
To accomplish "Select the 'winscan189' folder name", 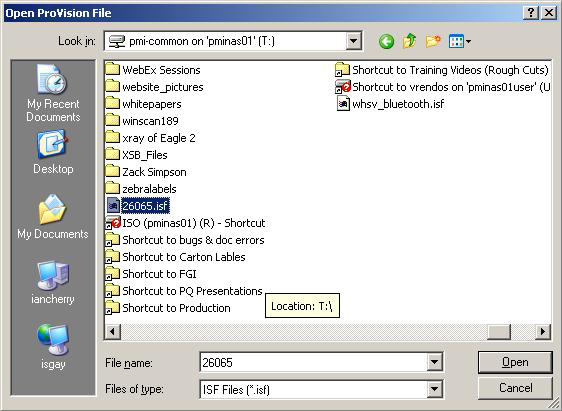I will pyautogui.click(x=150, y=121).
